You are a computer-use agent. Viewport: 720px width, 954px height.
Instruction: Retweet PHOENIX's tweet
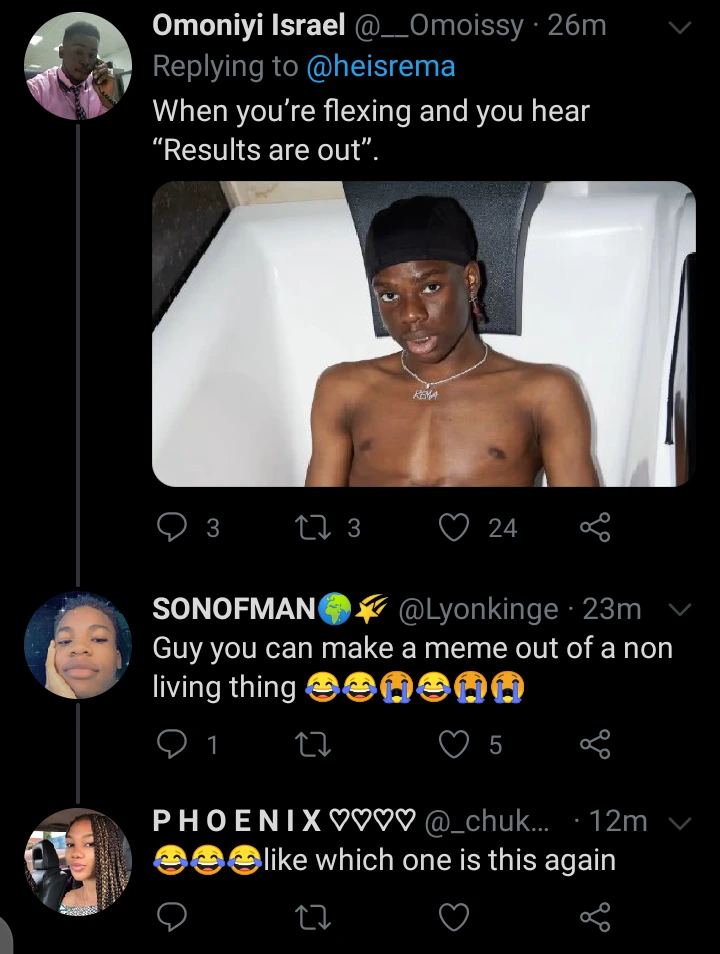point(313,917)
